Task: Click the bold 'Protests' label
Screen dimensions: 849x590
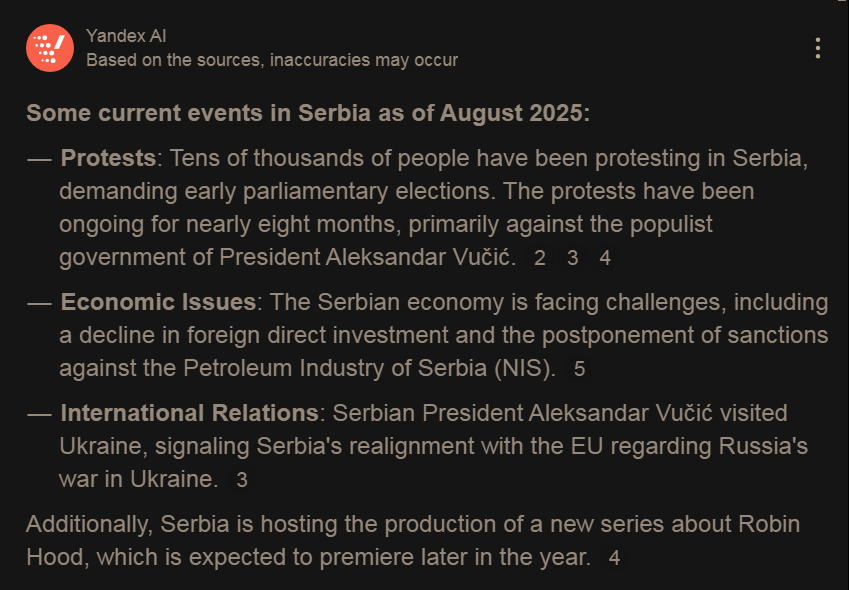Action: [x=108, y=158]
